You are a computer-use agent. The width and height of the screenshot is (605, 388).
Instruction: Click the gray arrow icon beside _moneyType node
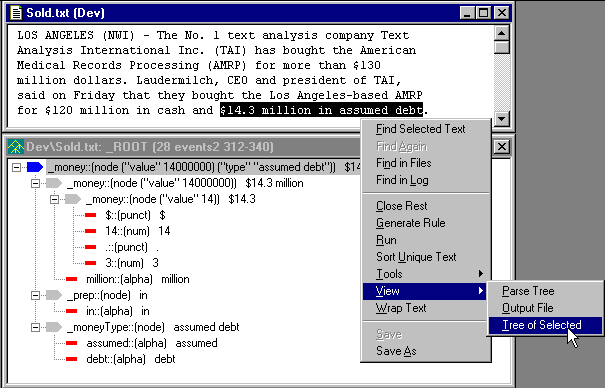tap(54, 327)
